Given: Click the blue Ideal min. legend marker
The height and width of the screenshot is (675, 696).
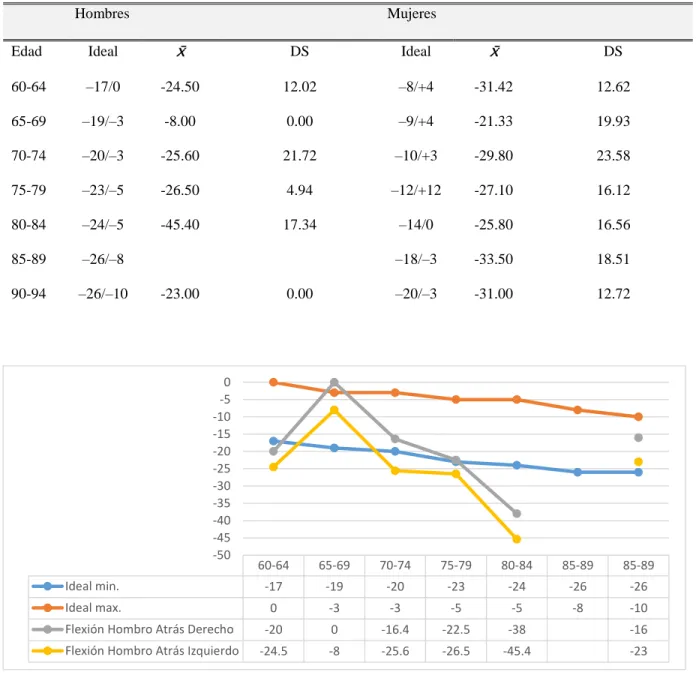Looking at the screenshot, I should pyautogui.click(x=47, y=586).
